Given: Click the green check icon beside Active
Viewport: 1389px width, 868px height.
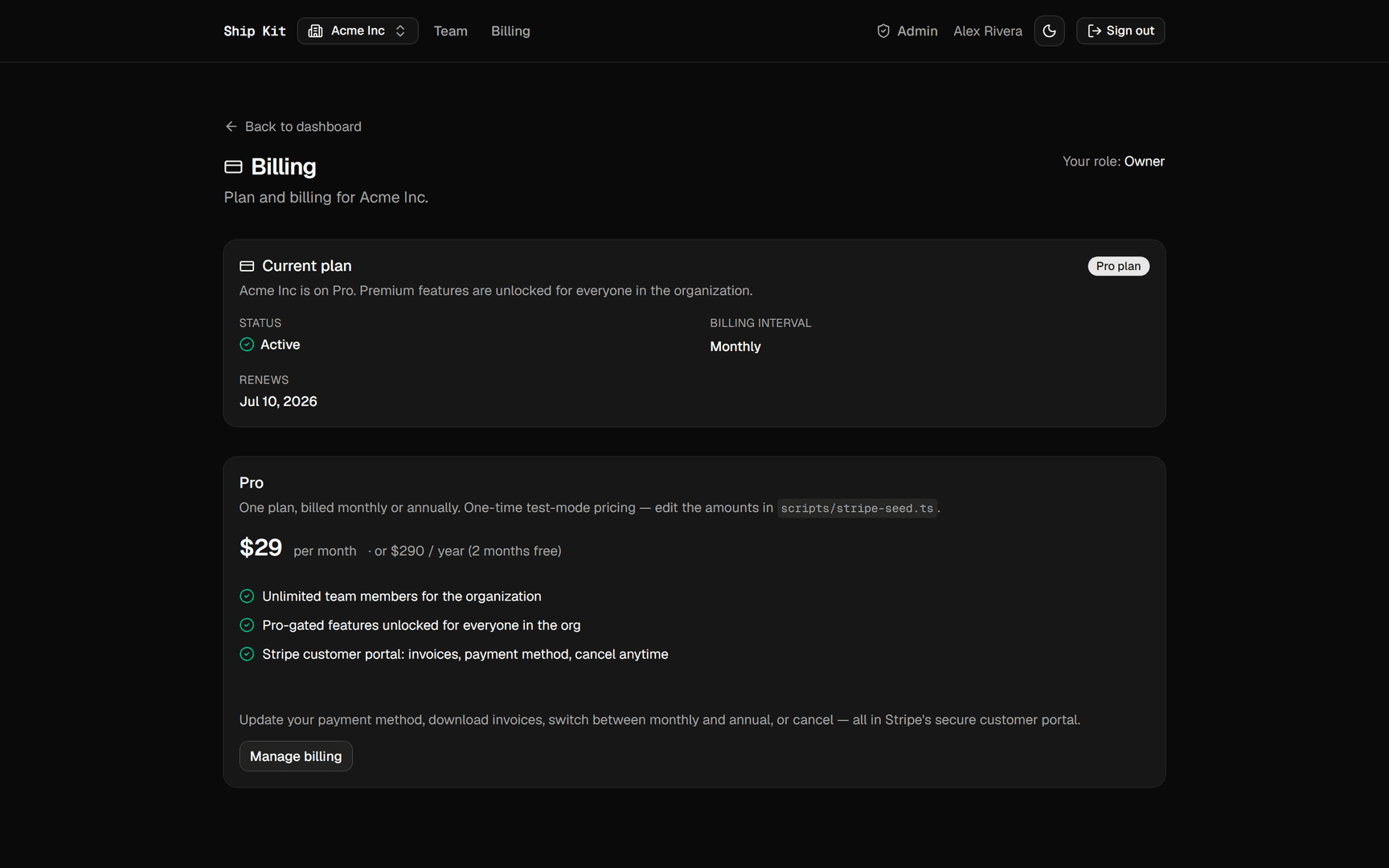Looking at the screenshot, I should (247, 345).
